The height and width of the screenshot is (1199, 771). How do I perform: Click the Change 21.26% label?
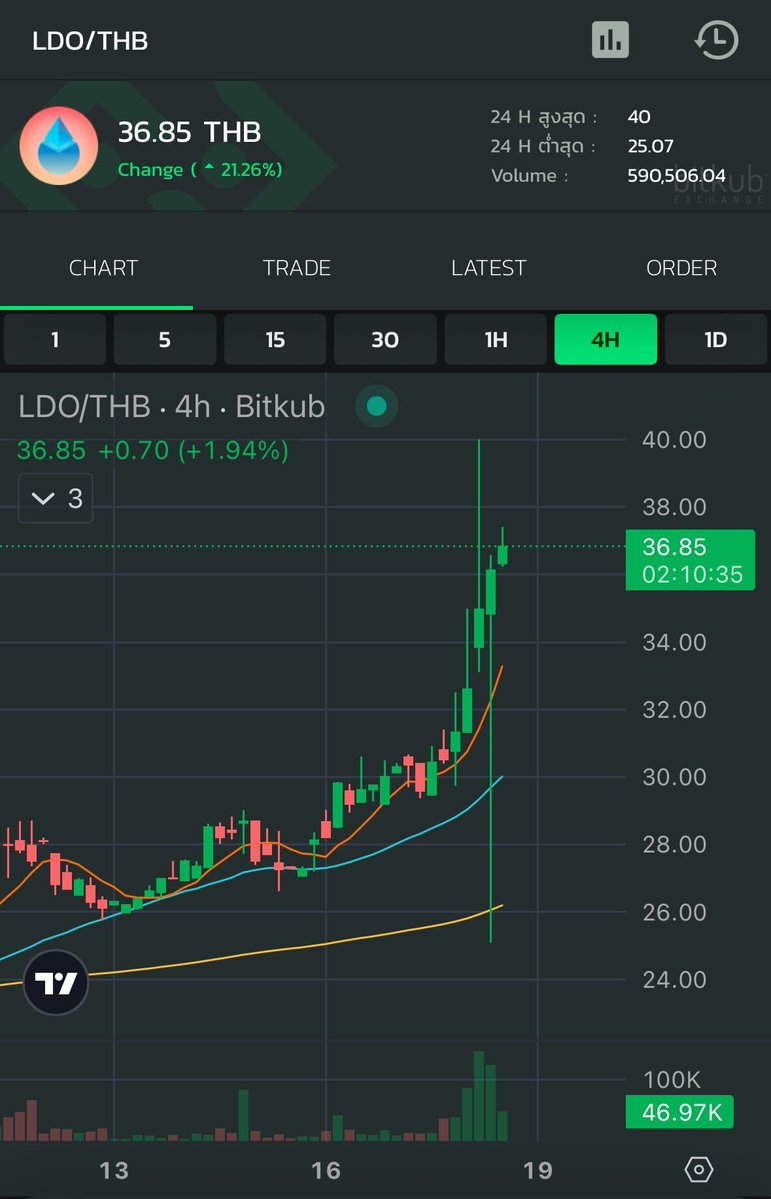(x=200, y=170)
